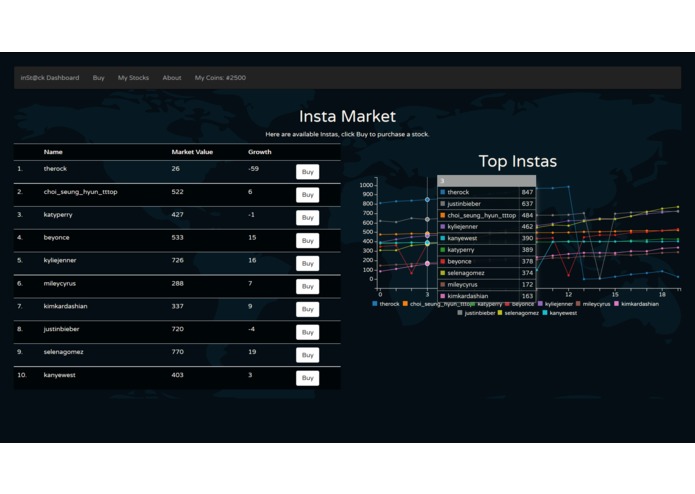
Task: Click justinbieber 637 row in chart tooltip
Action: click(x=487, y=204)
